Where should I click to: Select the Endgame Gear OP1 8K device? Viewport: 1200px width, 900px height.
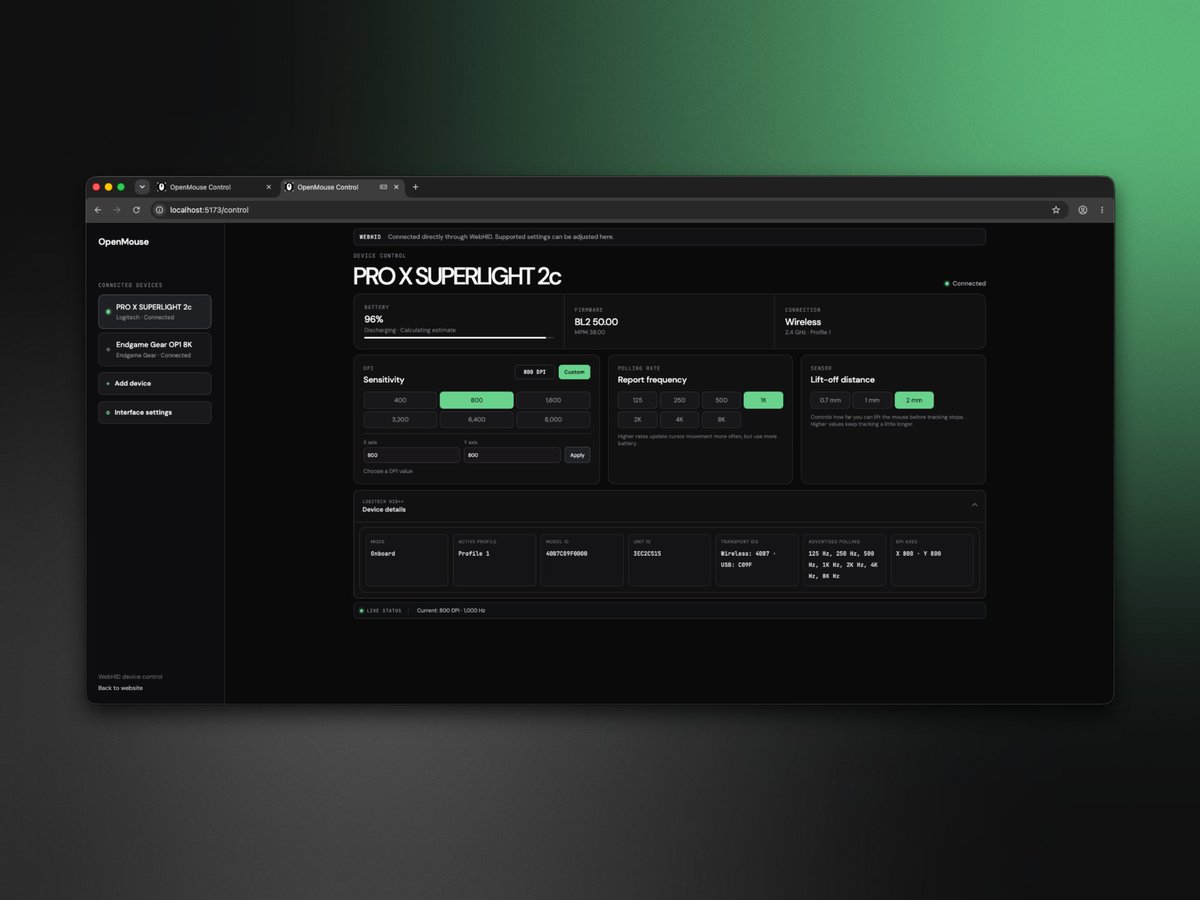[x=155, y=350]
